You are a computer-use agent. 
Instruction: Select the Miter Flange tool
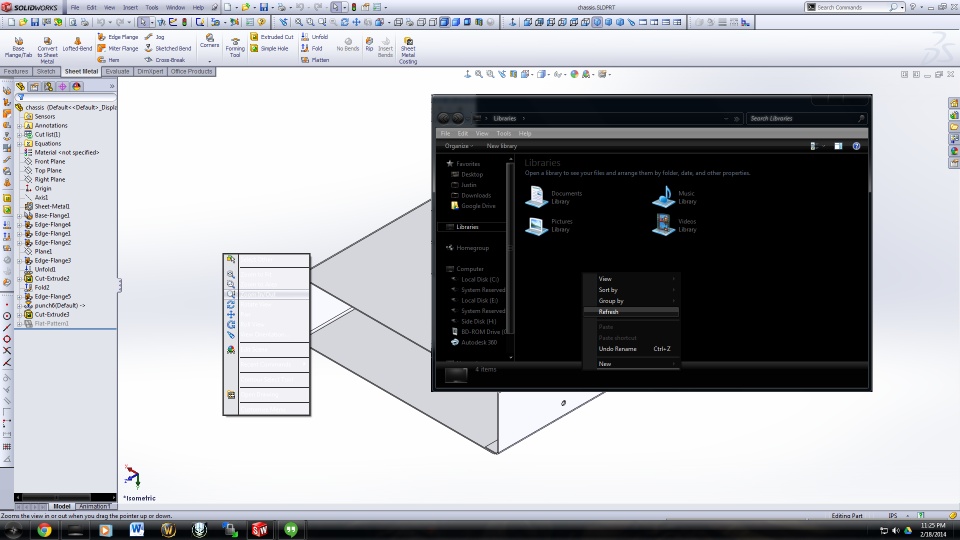(118, 48)
